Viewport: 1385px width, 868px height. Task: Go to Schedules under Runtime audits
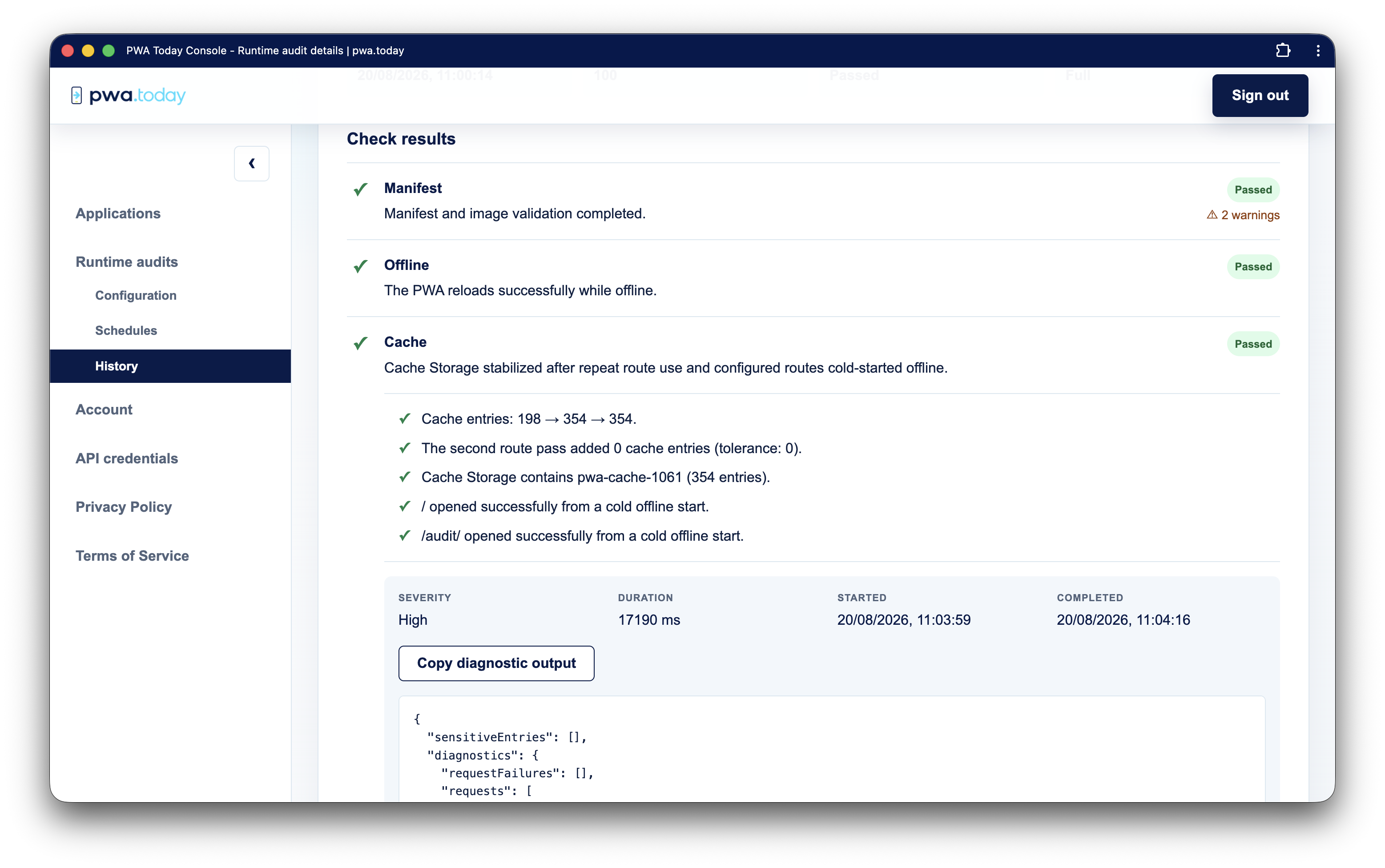(x=126, y=330)
